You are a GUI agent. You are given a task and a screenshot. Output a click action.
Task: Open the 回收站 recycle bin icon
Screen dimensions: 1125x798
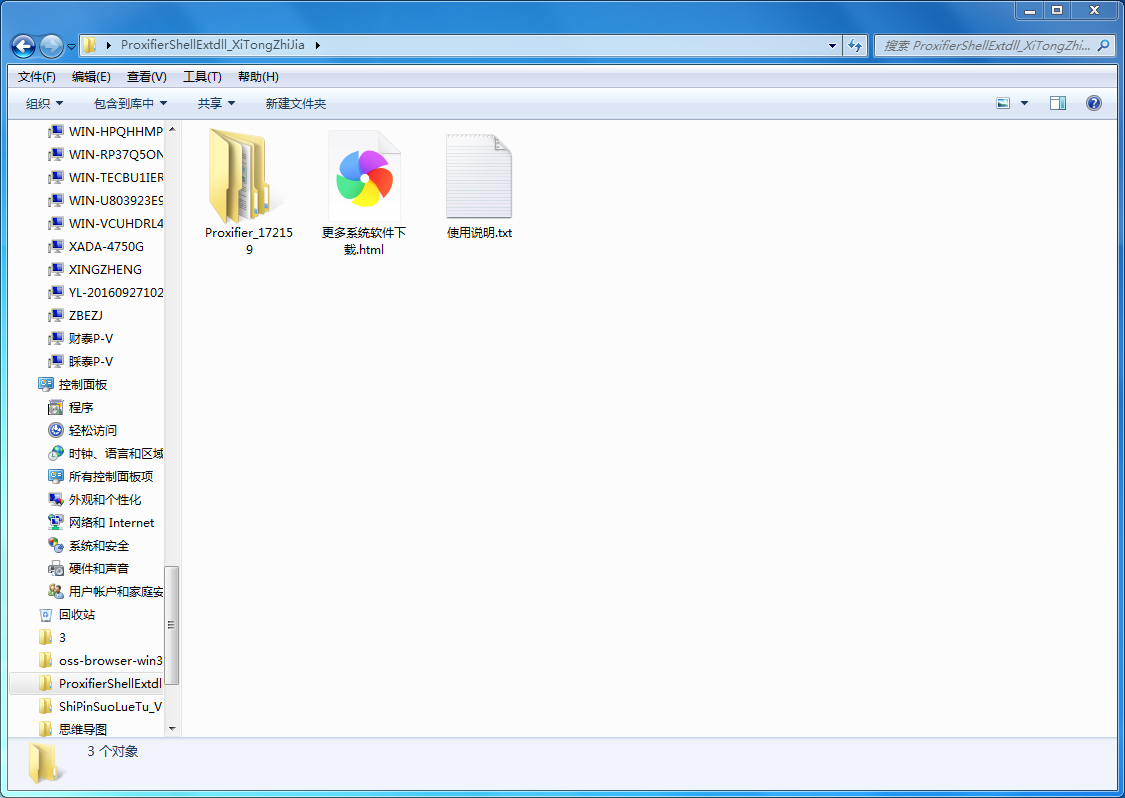click(45, 614)
